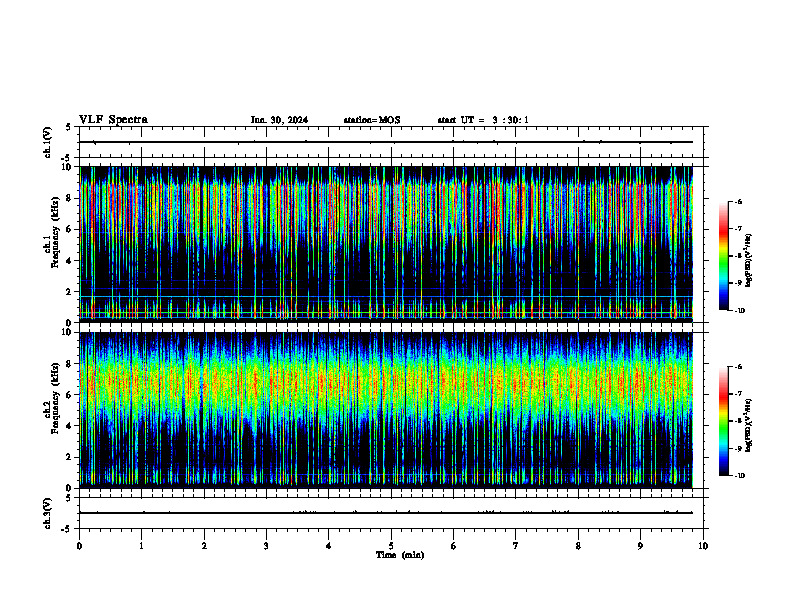Click time axis tick label "0"
Image resolution: width=792 pixels, height=612 pixels.
point(79,546)
